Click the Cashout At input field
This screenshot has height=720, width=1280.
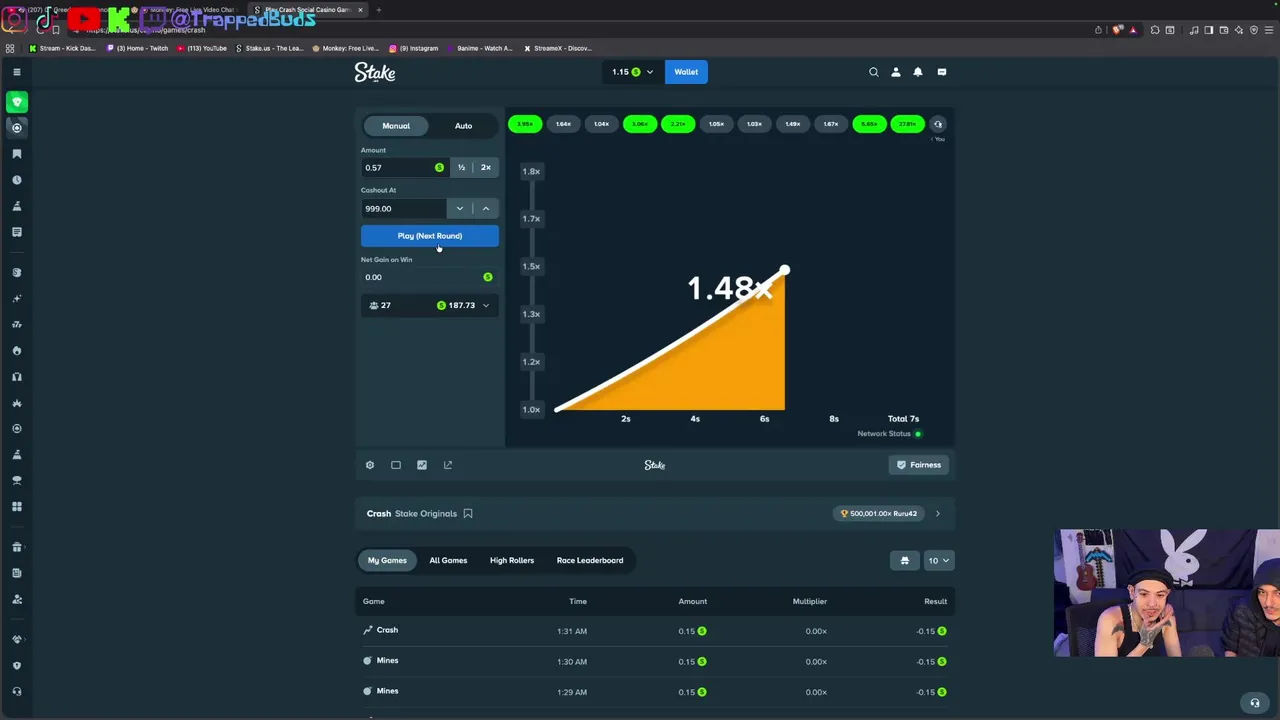404,209
